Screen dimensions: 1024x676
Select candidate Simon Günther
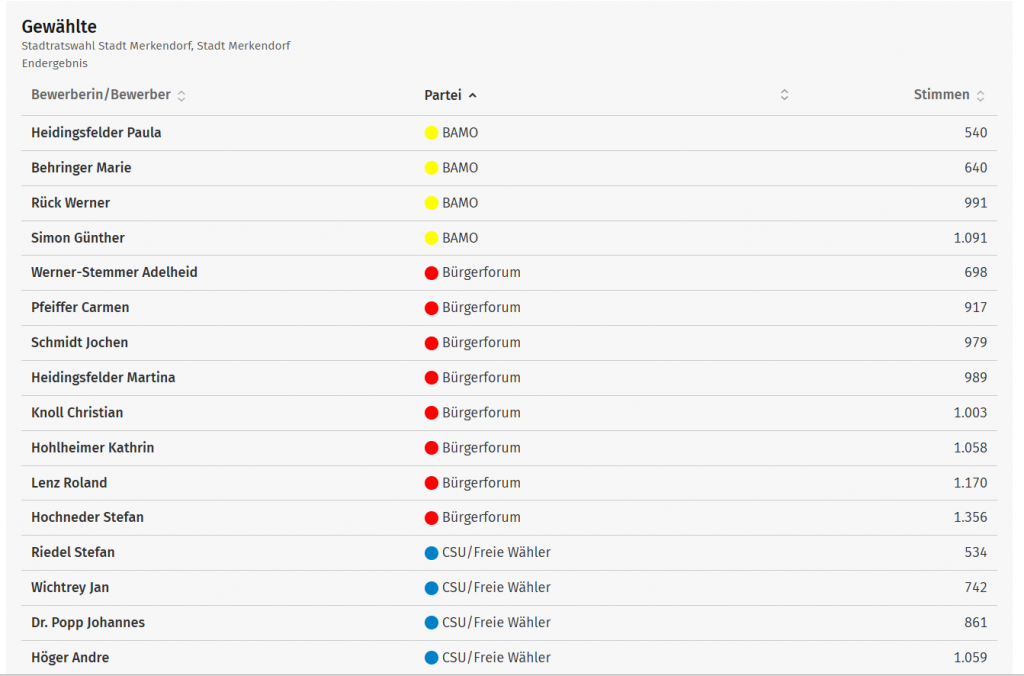tap(78, 238)
